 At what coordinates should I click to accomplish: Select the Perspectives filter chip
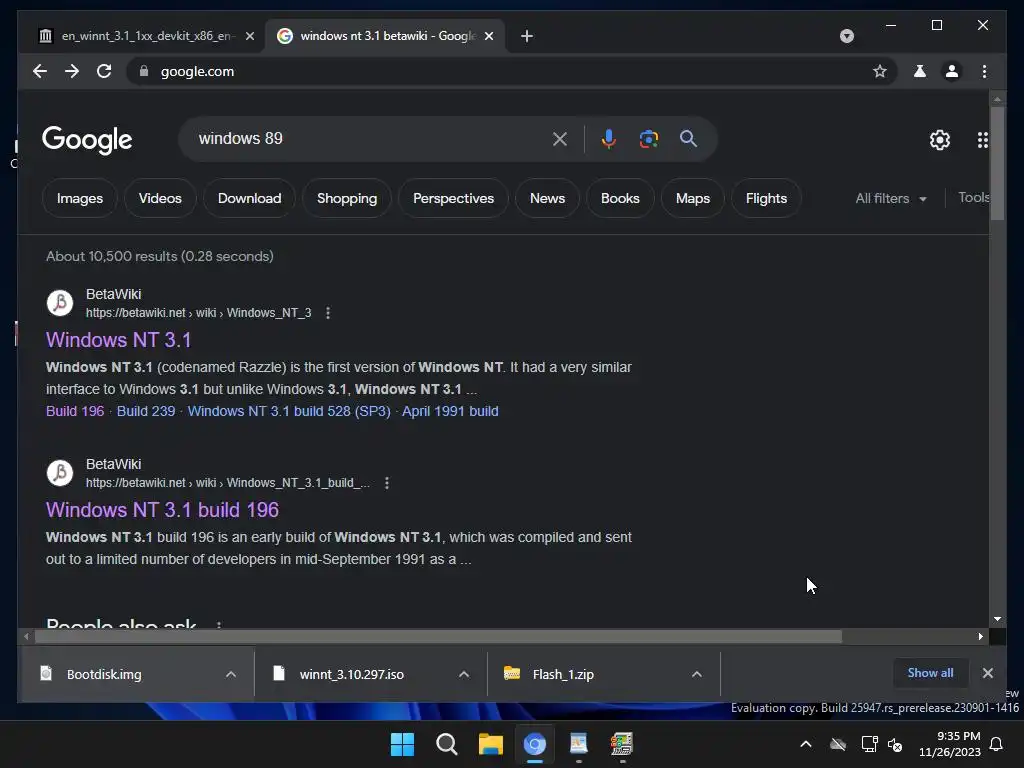pyautogui.click(x=453, y=198)
